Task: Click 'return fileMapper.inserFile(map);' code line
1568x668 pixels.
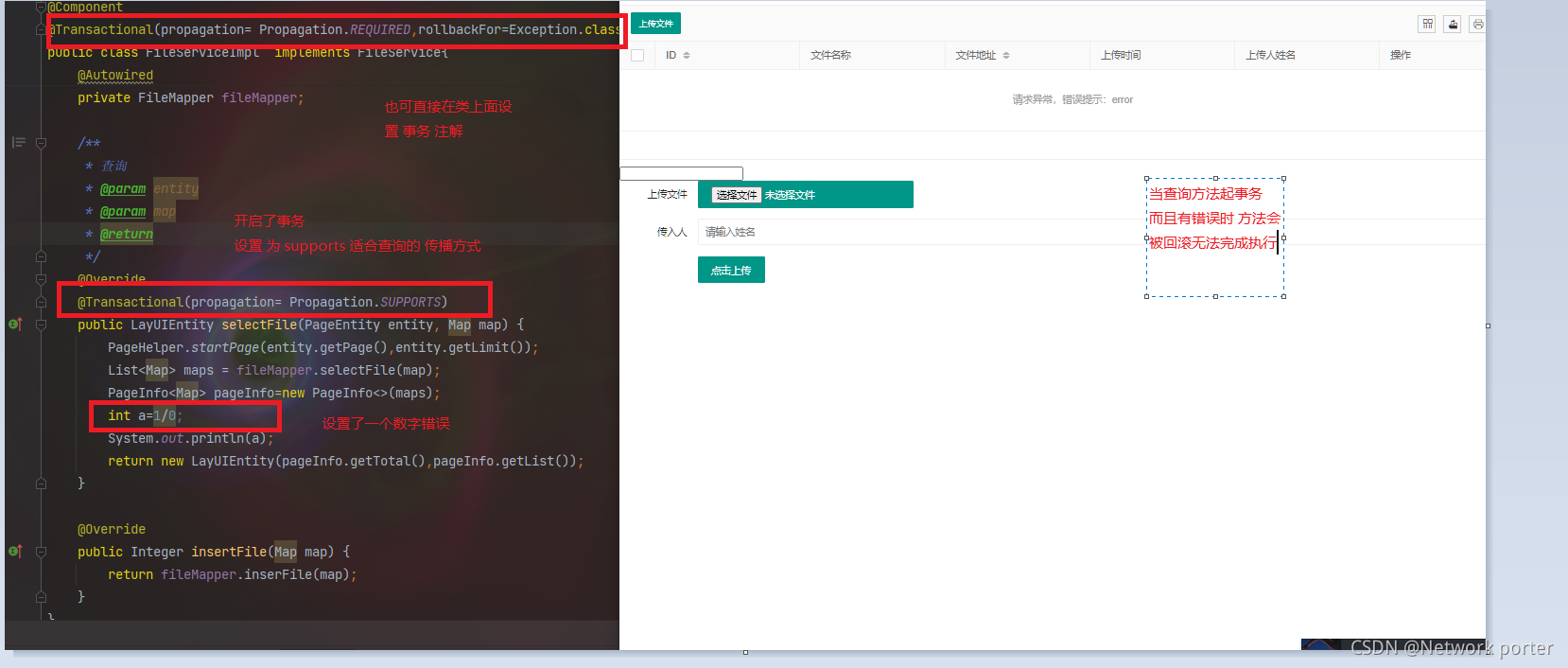Action: coord(232,574)
